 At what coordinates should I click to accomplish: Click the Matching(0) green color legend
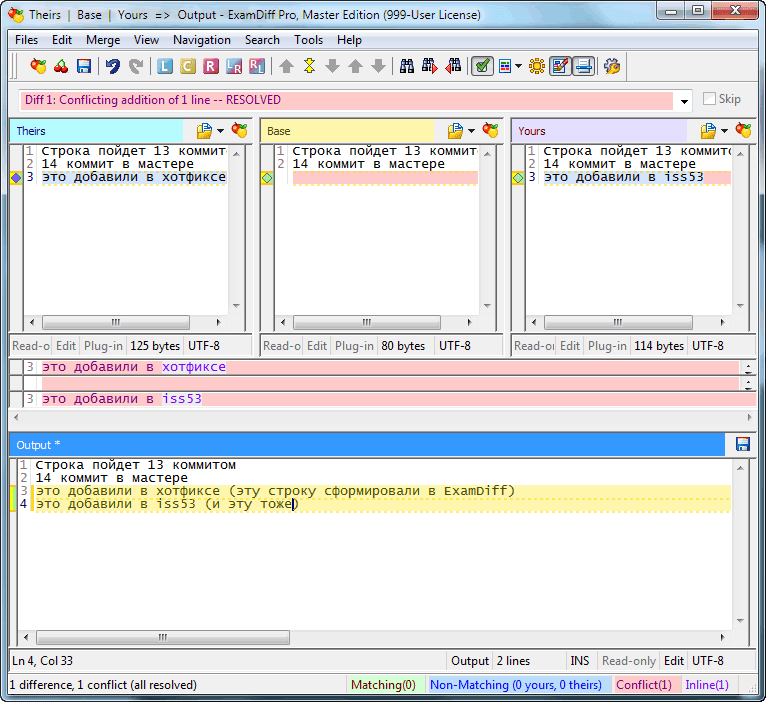[383, 685]
